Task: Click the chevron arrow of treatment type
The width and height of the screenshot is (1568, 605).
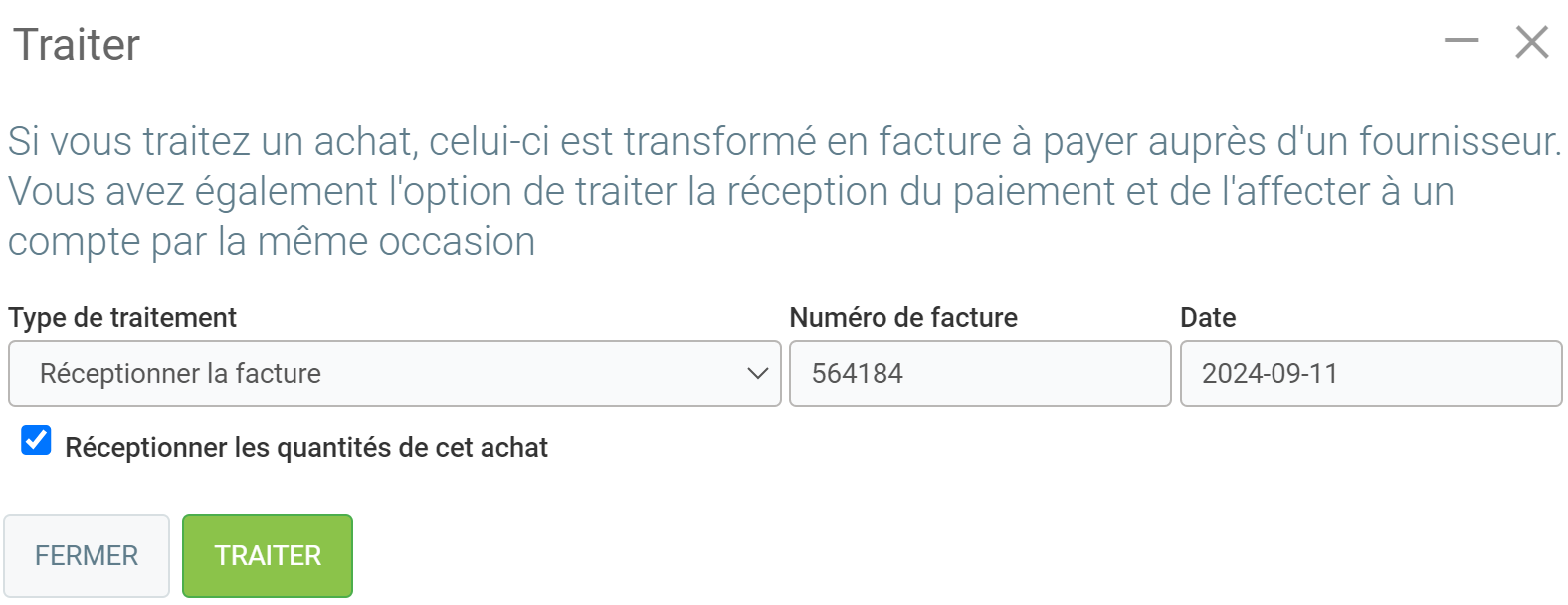Action: pyautogui.click(x=757, y=374)
